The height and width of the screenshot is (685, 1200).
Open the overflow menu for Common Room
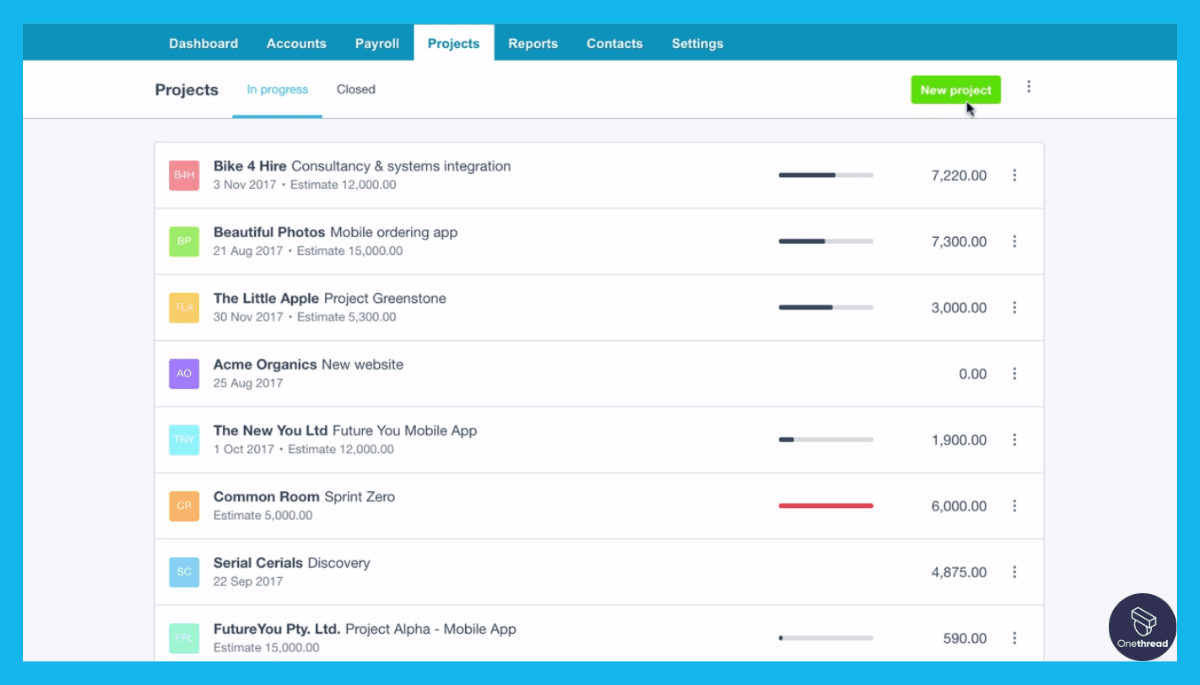click(1015, 505)
